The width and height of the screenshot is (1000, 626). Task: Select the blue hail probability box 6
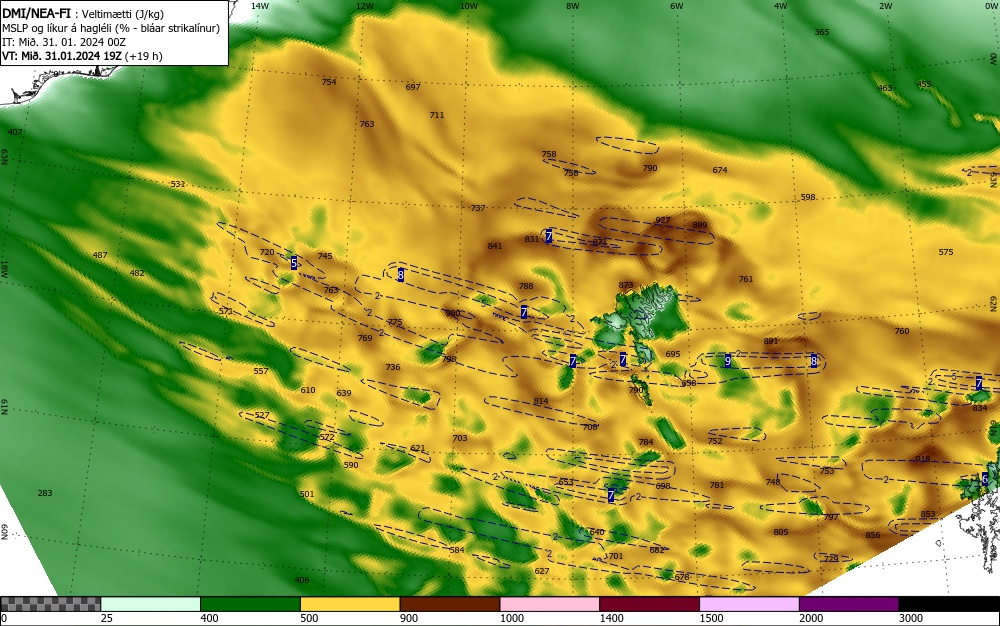[x=985, y=479]
